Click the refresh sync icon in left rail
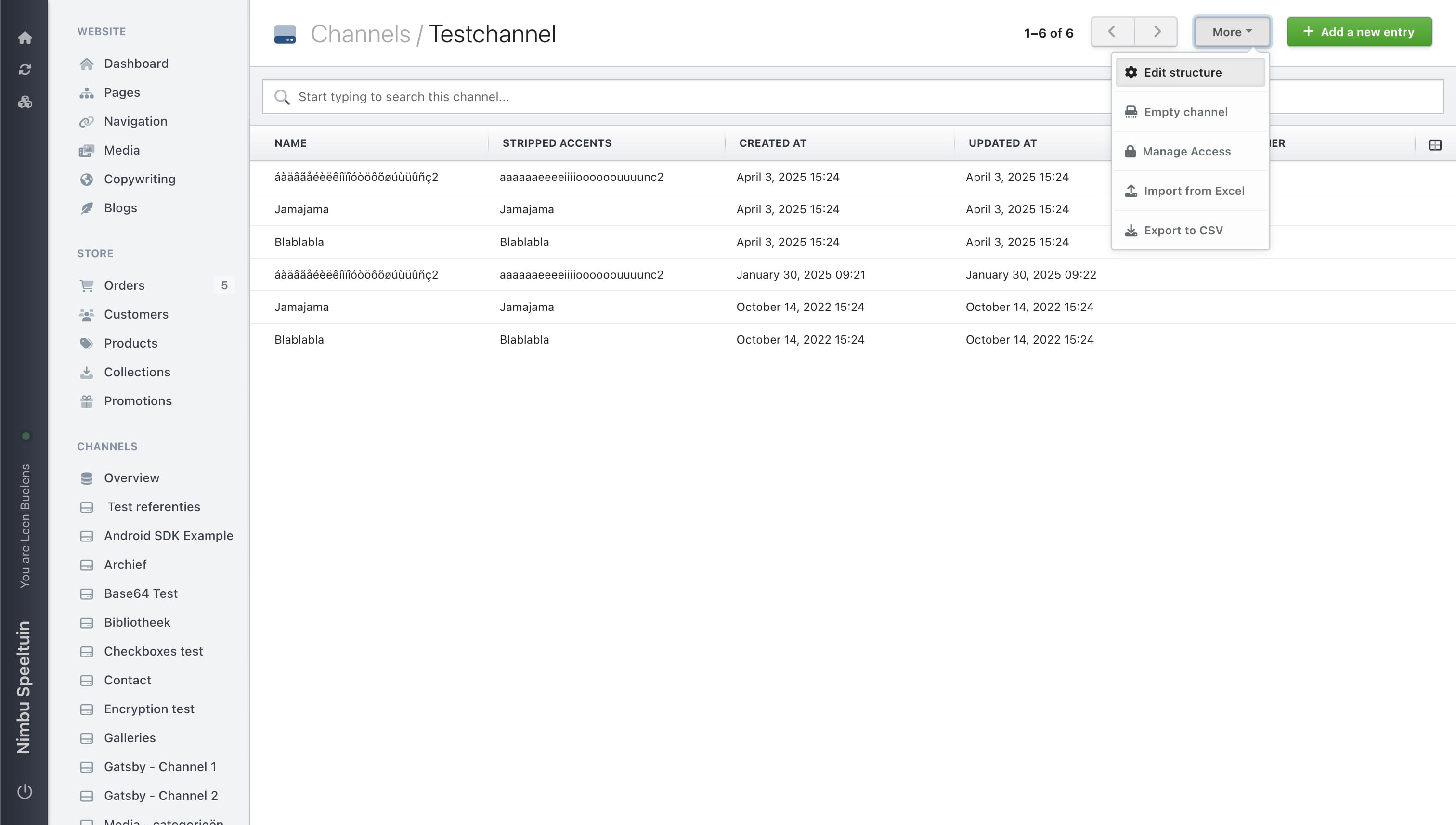This screenshot has width=1456, height=825. (25, 70)
